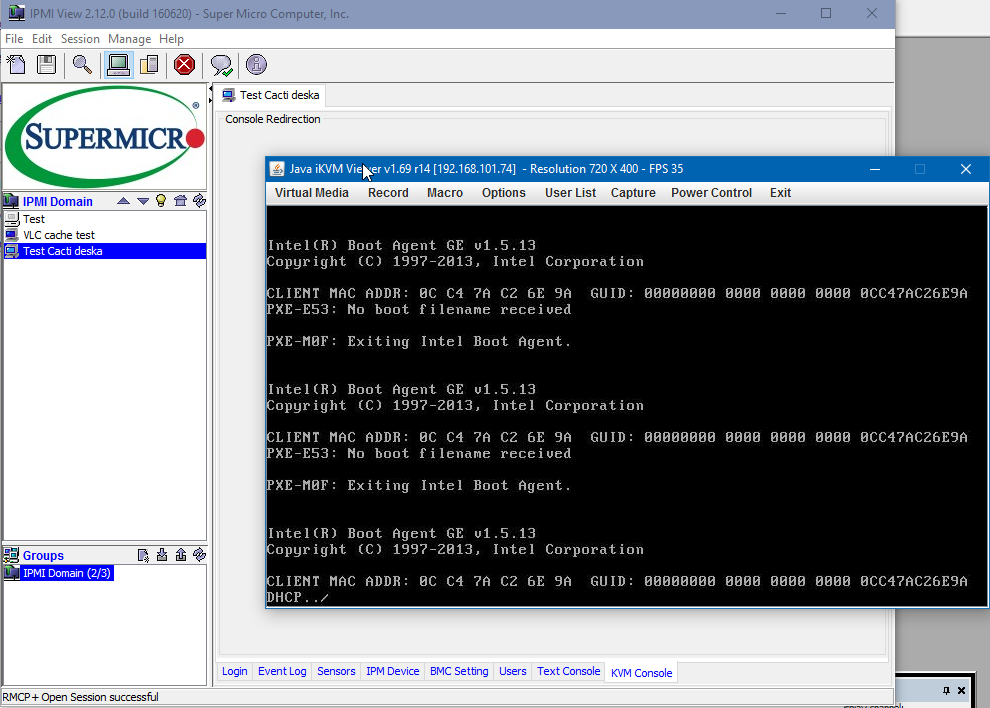Open Power Control menu in iKVM Viewer

(712, 193)
